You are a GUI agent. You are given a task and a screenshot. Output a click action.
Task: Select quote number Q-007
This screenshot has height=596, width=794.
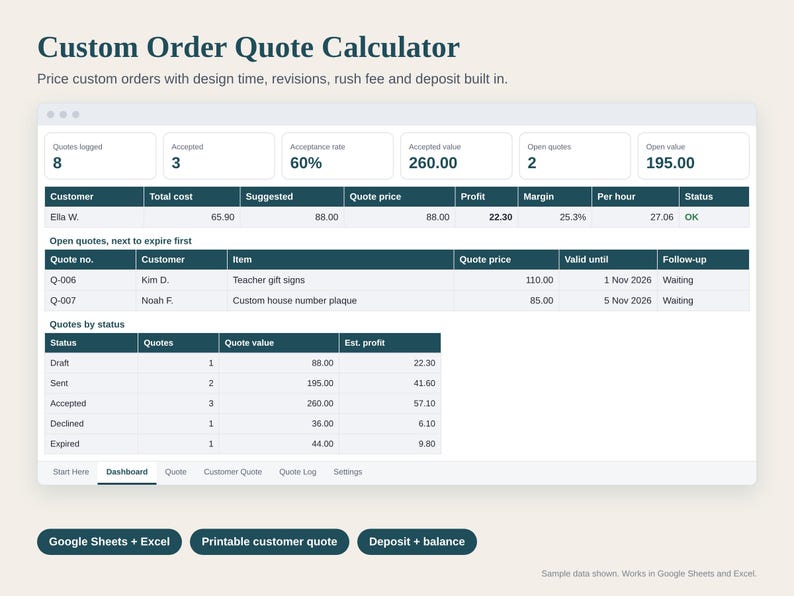point(90,301)
